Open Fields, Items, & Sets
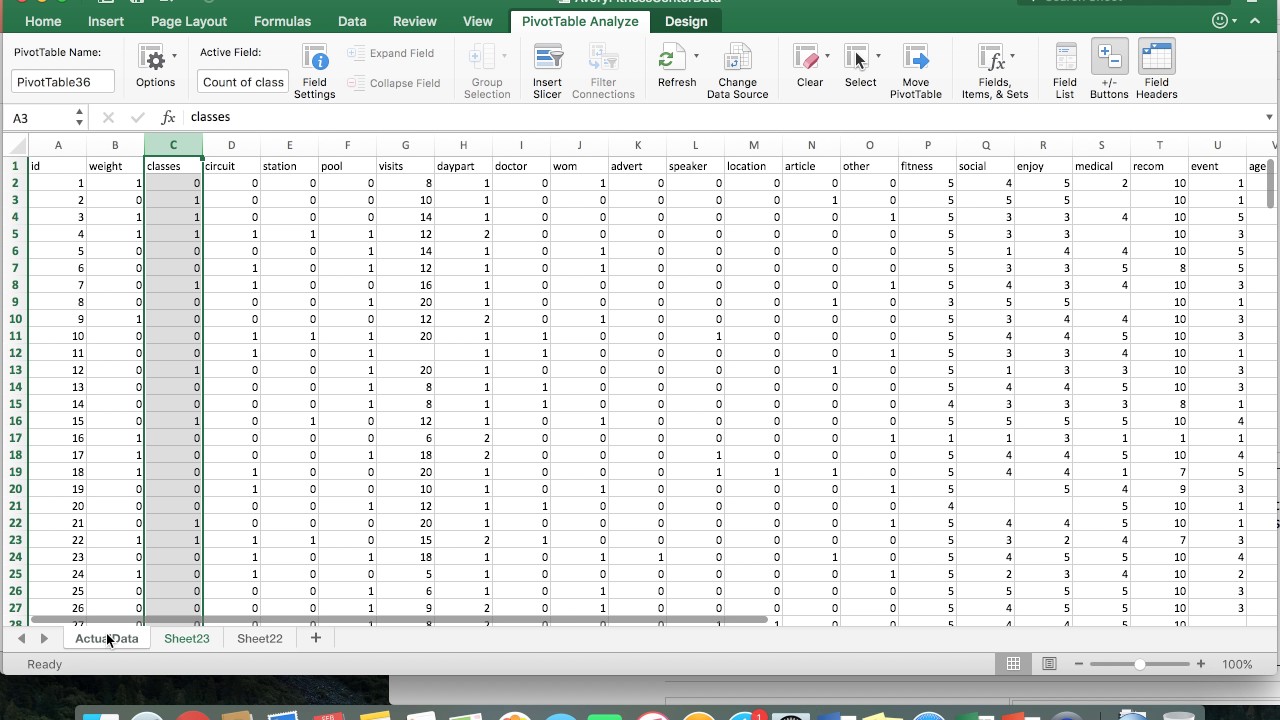The image size is (1280, 720). coord(994,71)
